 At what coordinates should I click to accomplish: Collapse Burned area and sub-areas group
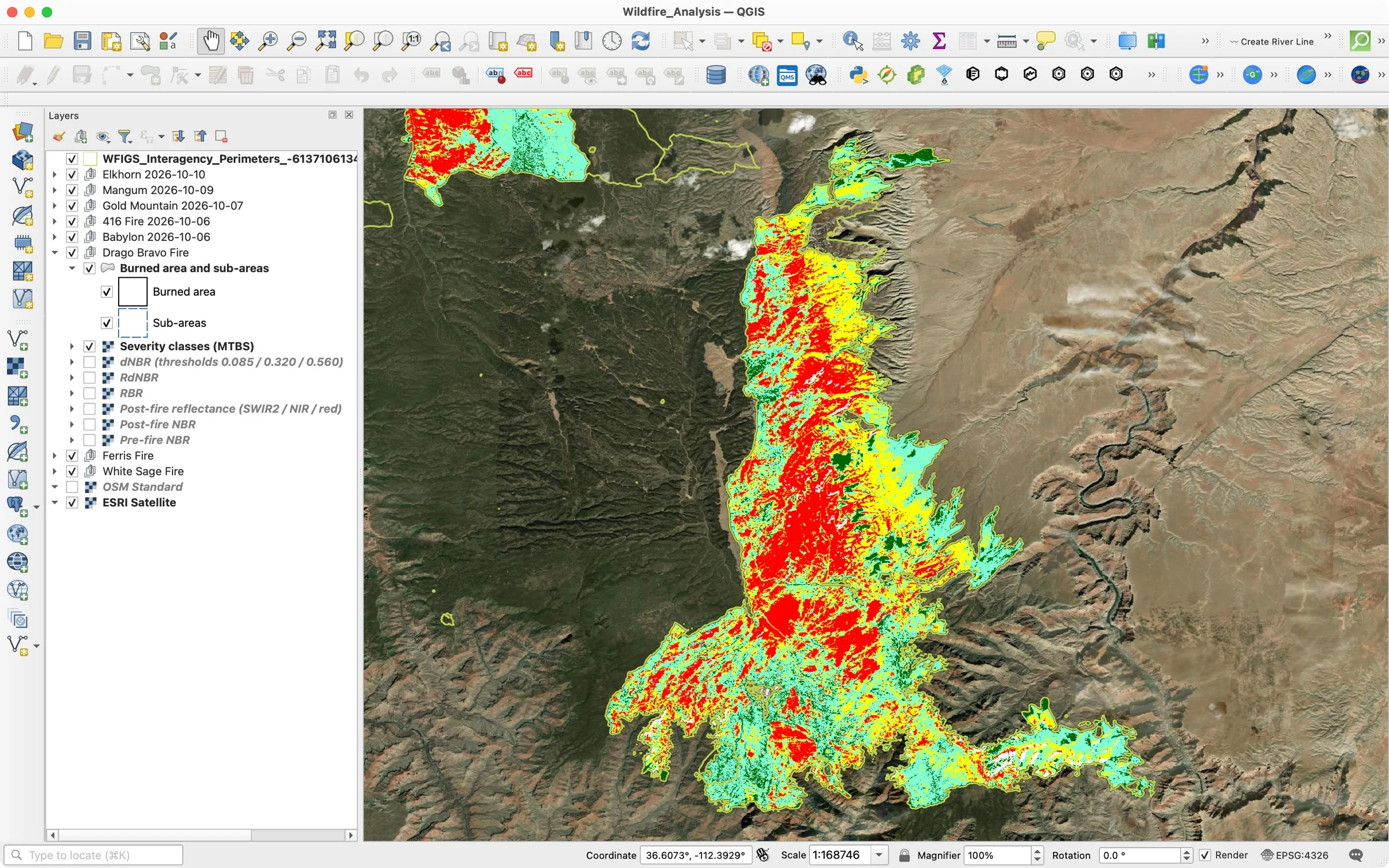coord(72,268)
